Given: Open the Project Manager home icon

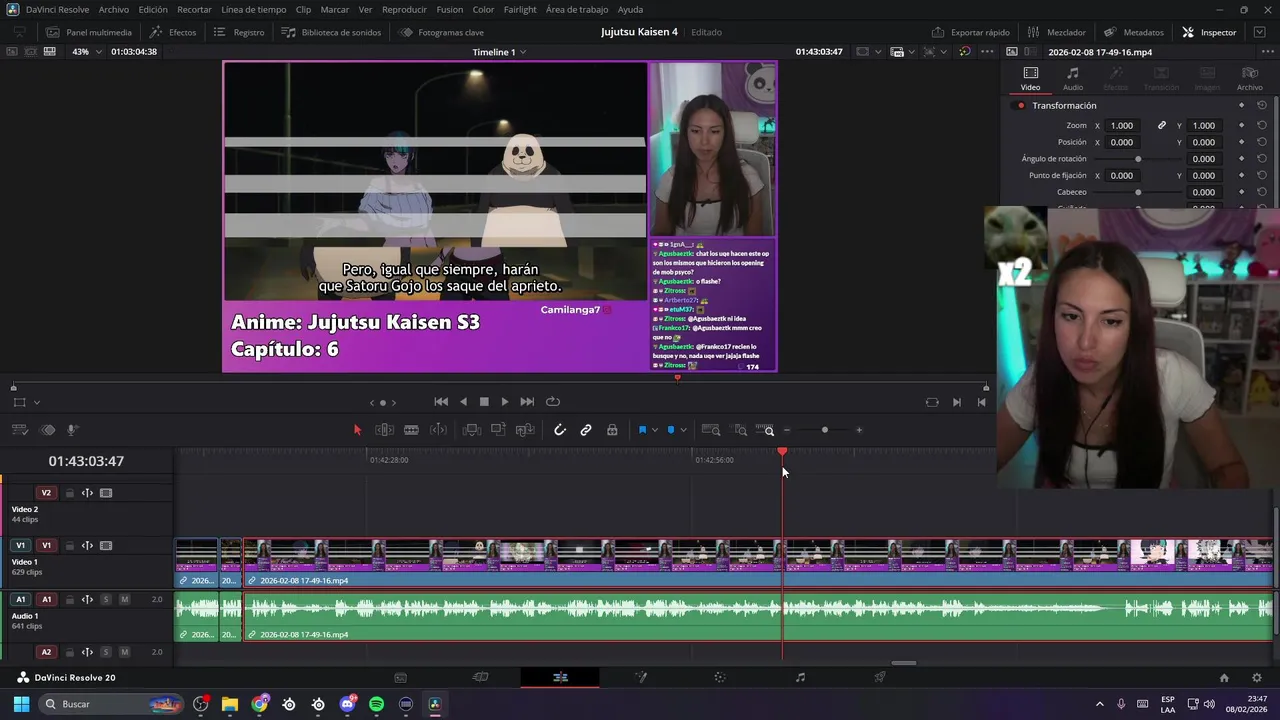Looking at the screenshot, I should pos(1224,677).
